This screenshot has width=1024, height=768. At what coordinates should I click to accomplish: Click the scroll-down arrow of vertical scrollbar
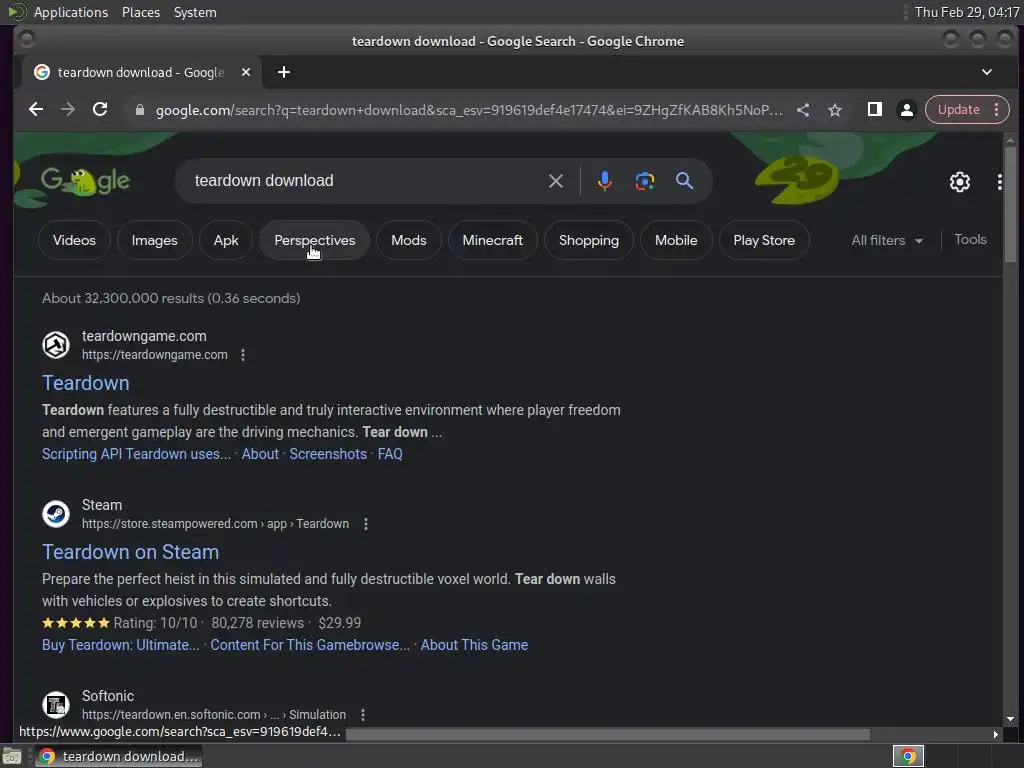click(1010, 719)
